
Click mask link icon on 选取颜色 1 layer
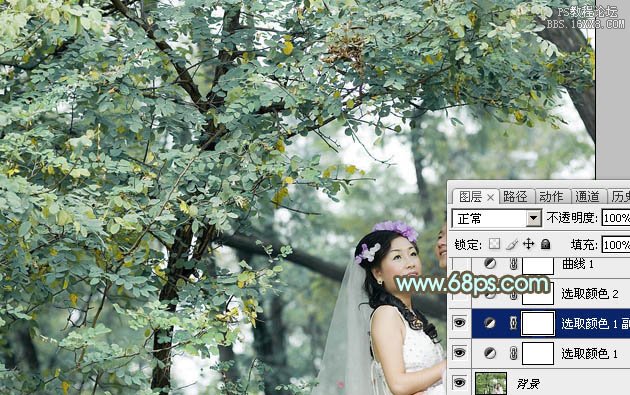(x=513, y=353)
